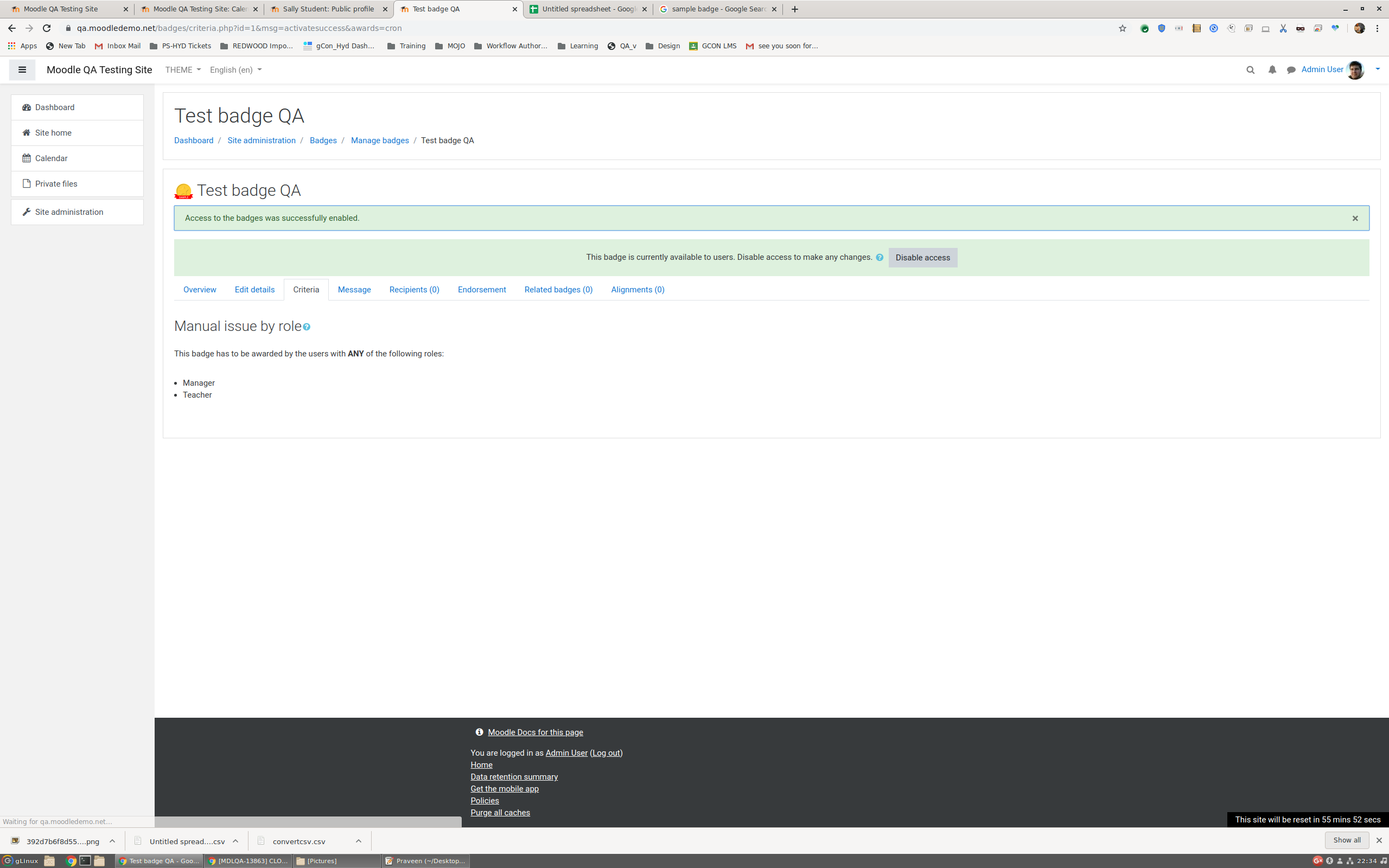Expand the user menu dropdown arrow
This screenshot has width=1389, height=868.
[1378, 69]
